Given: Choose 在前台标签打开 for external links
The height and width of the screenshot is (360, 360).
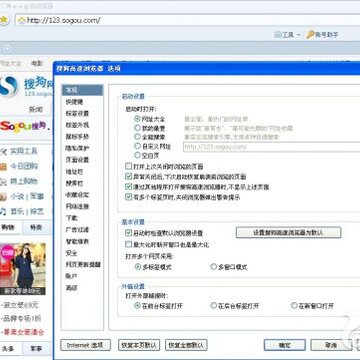Looking at the screenshot, I should (x=137, y=305).
